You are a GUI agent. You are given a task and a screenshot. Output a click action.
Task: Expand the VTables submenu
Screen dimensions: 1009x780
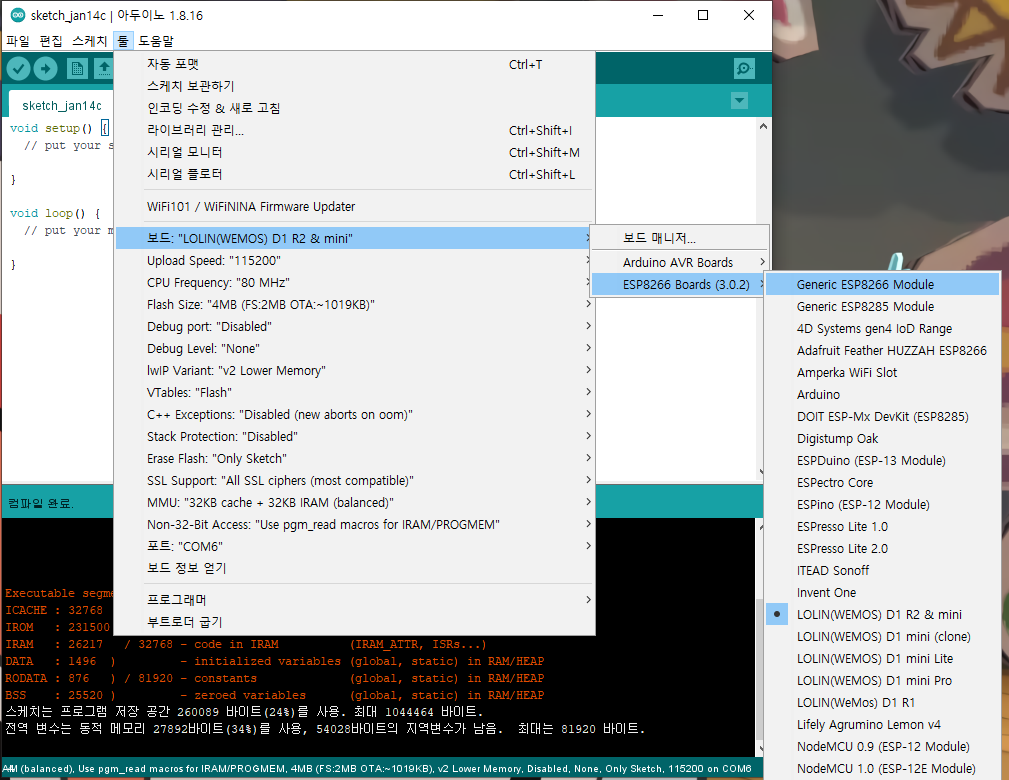click(355, 393)
